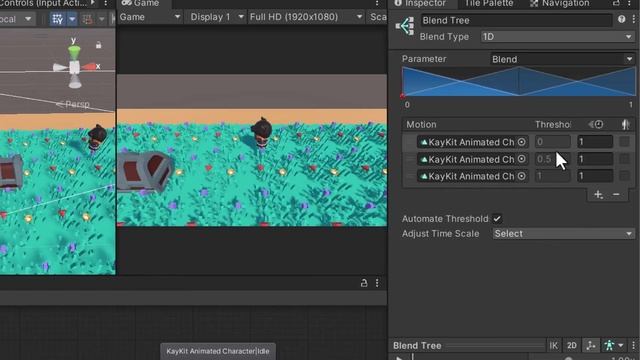This screenshot has height=360, width=640.
Task: Add a new motion field with plus button
Action: [x=598, y=195]
